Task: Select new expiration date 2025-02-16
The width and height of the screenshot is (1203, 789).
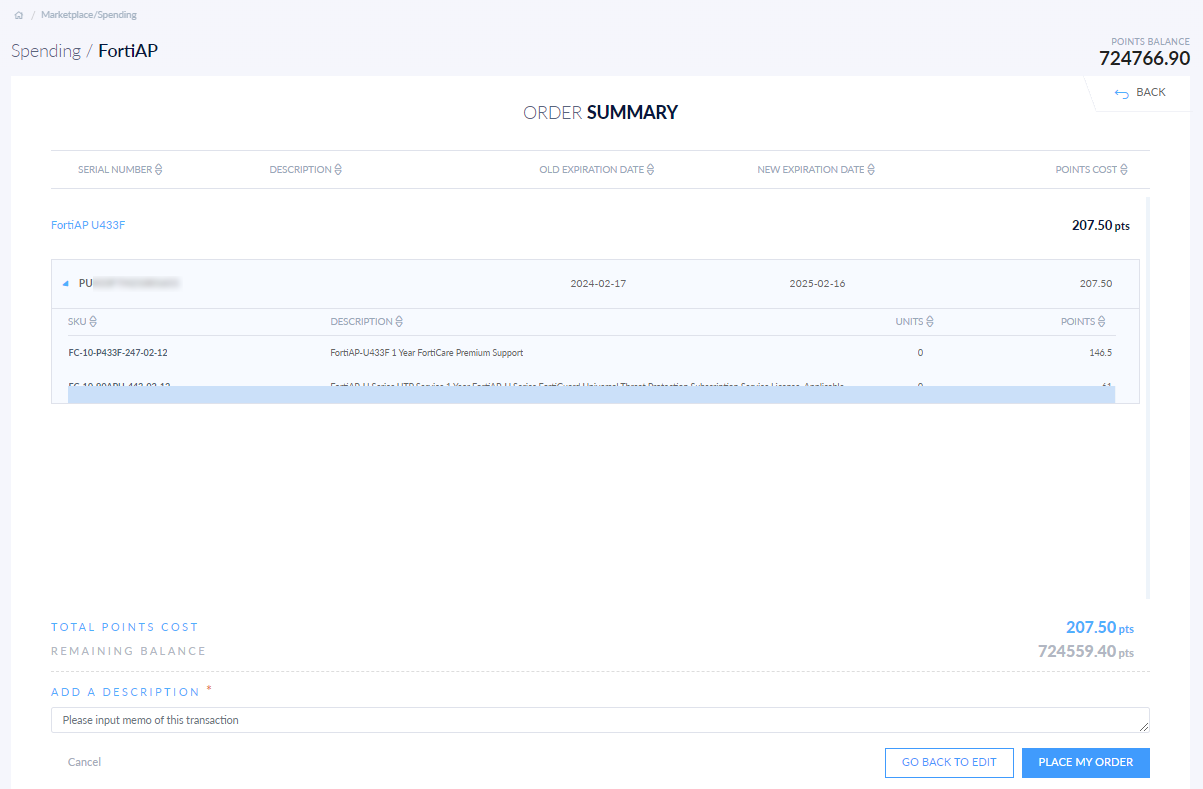Action: (817, 284)
